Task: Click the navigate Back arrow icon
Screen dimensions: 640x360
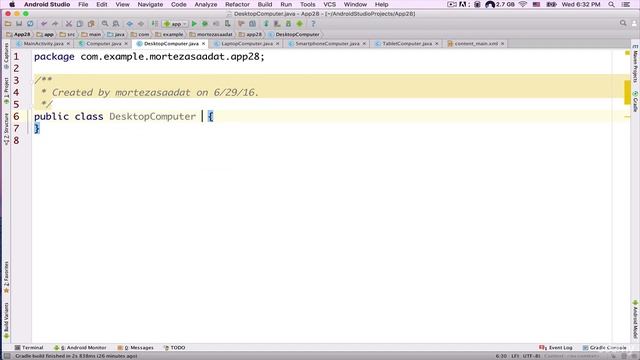Action: (130, 24)
